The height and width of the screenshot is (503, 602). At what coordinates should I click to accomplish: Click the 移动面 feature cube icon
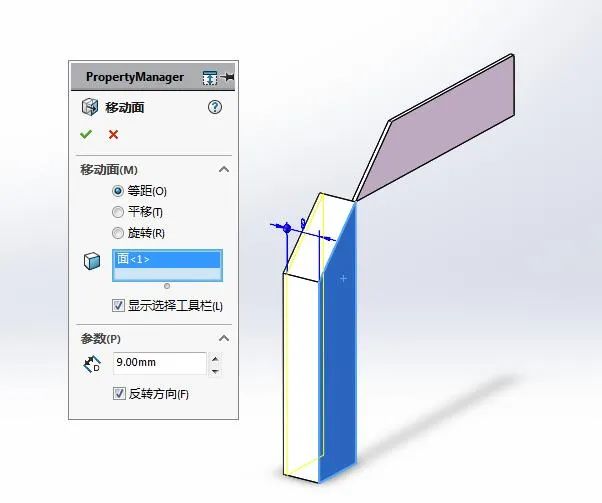coord(90,107)
